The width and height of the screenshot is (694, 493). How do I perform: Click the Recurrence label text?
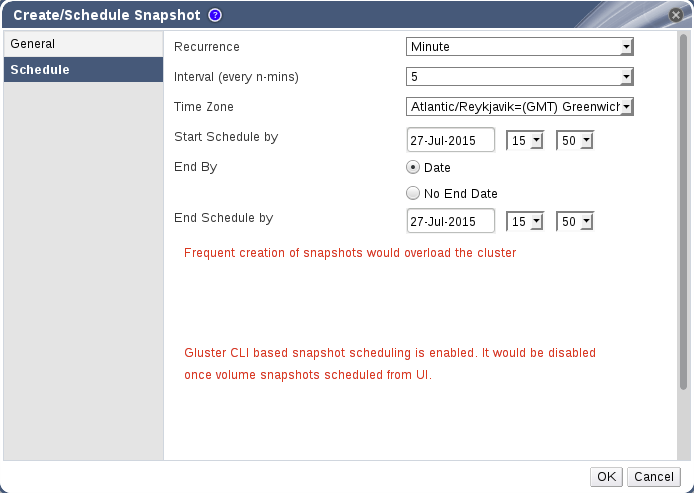pyautogui.click(x=207, y=47)
